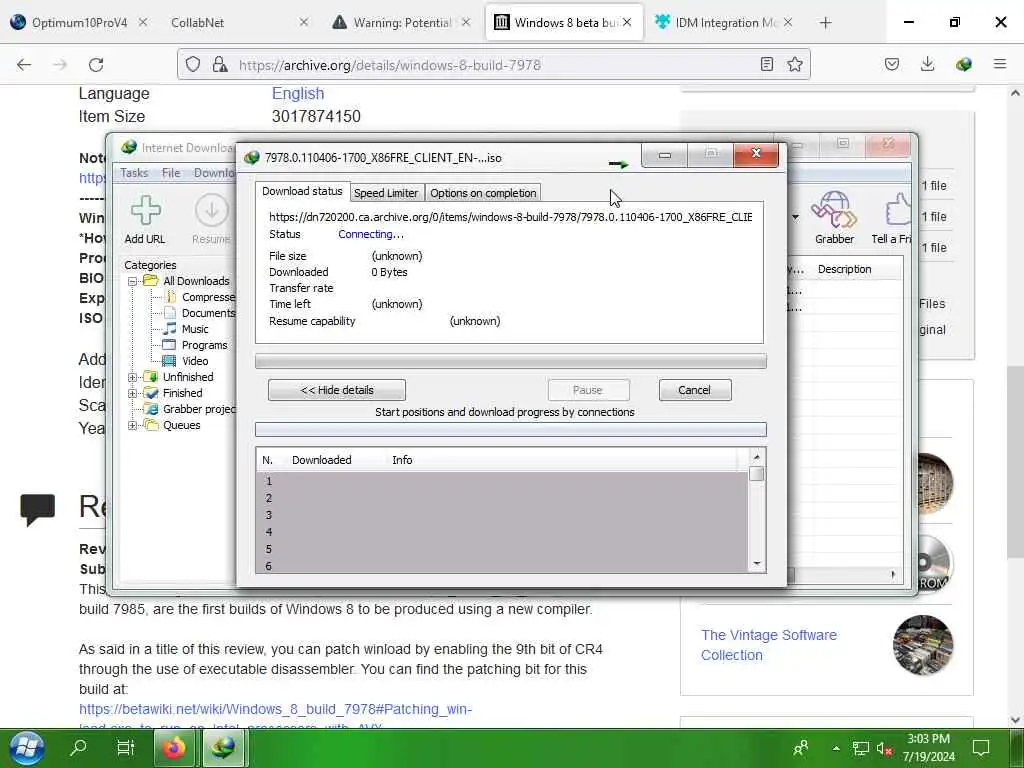This screenshot has width=1024, height=768.
Task: Click connection list scrollbar up arrow
Action: pos(757,456)
